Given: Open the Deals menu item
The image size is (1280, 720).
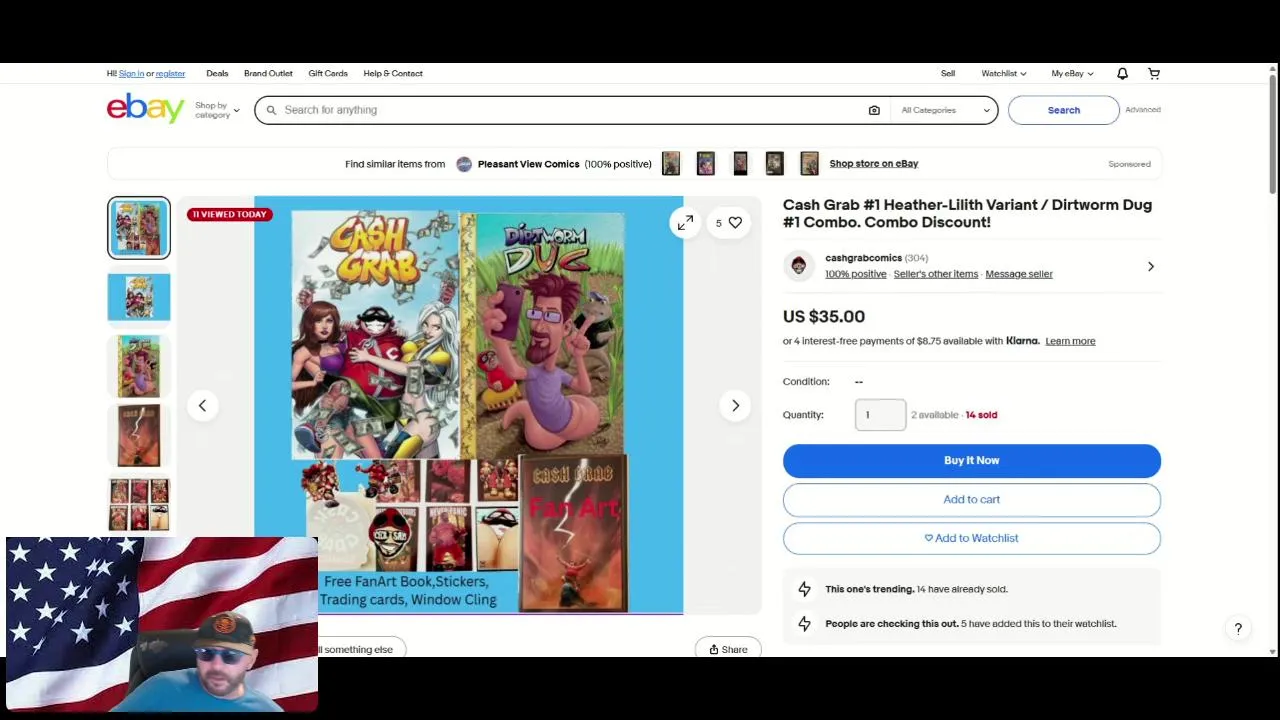Looking at the screenshot, I should [217, 73].
